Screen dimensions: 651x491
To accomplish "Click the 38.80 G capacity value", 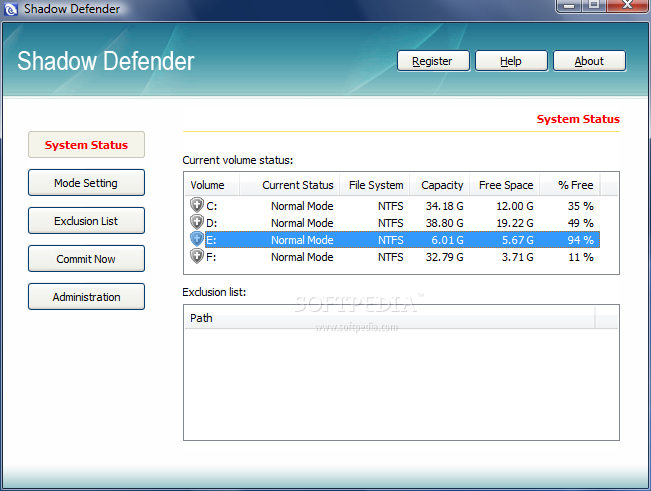I will click(445, 223).
